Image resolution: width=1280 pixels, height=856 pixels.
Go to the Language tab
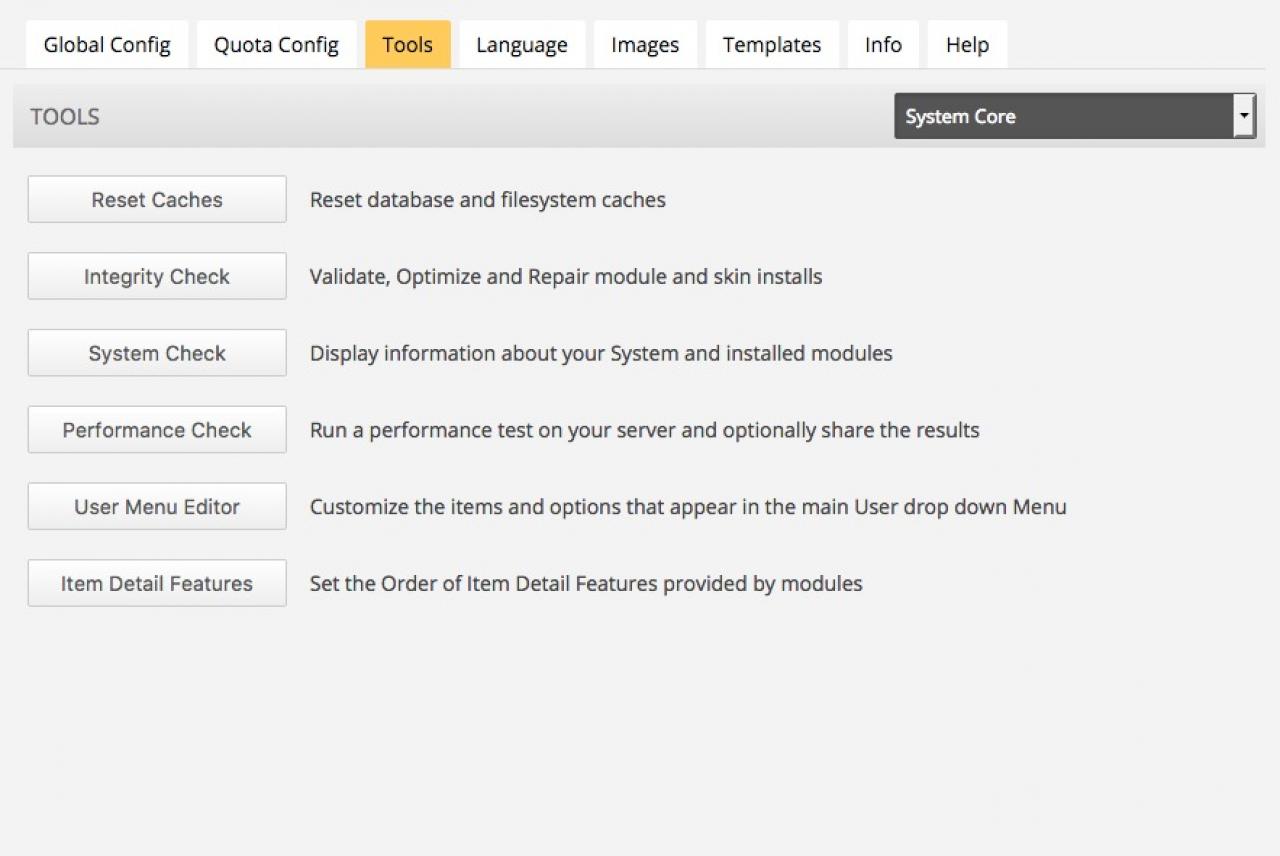point(521,45)
